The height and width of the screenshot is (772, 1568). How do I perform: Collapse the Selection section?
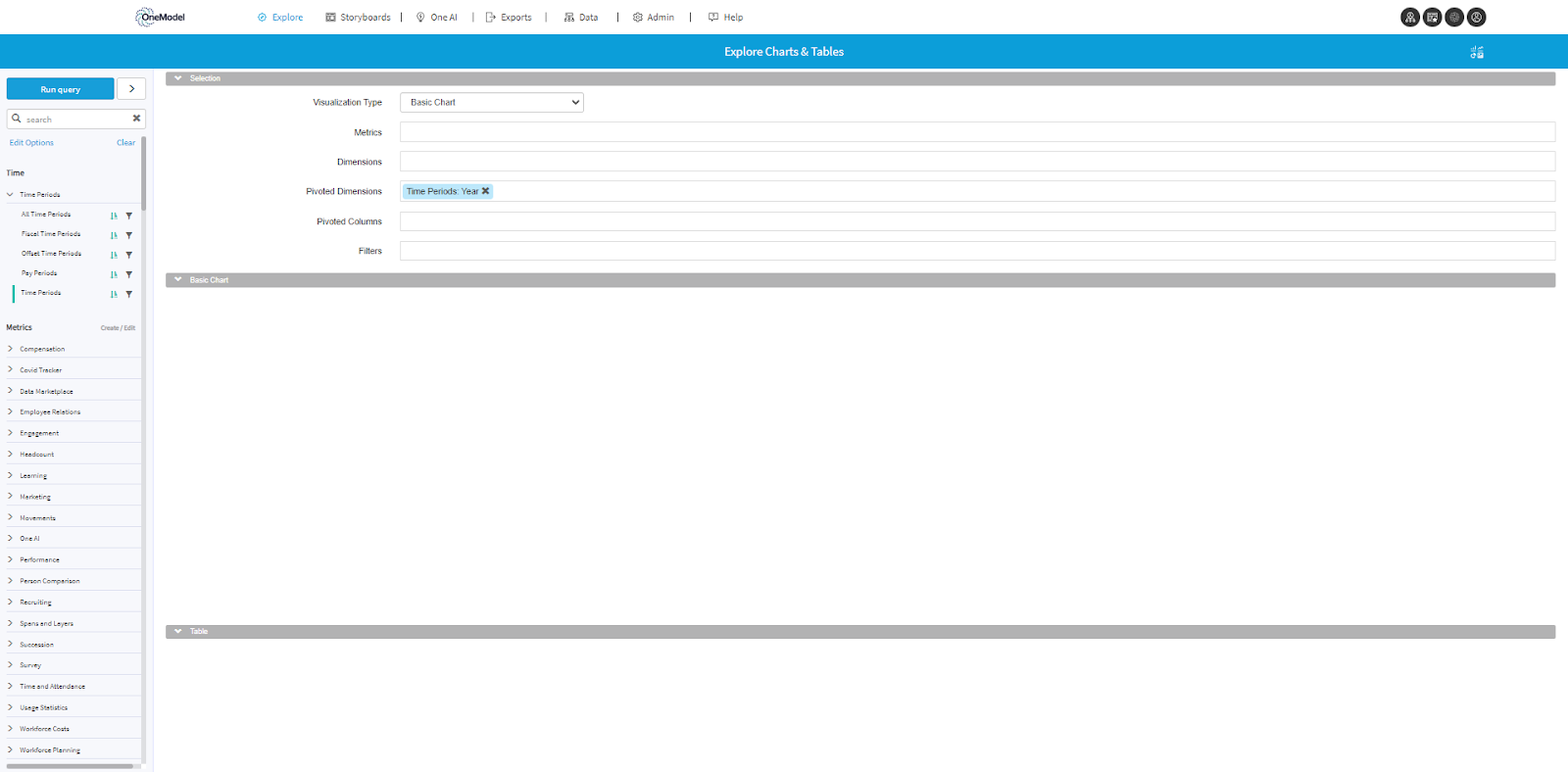click(x=178, y=78)
